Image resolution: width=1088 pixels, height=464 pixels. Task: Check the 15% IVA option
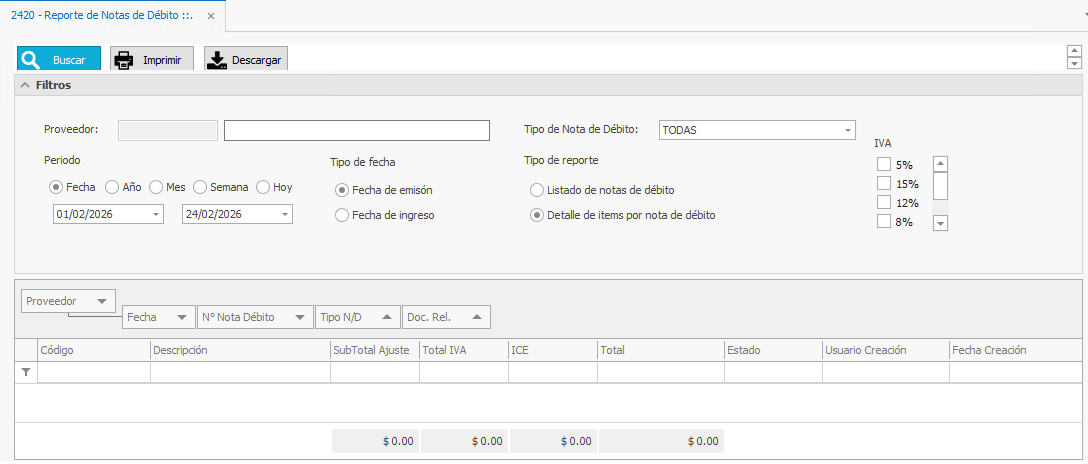pyautogui.click(x=883, y=184)
